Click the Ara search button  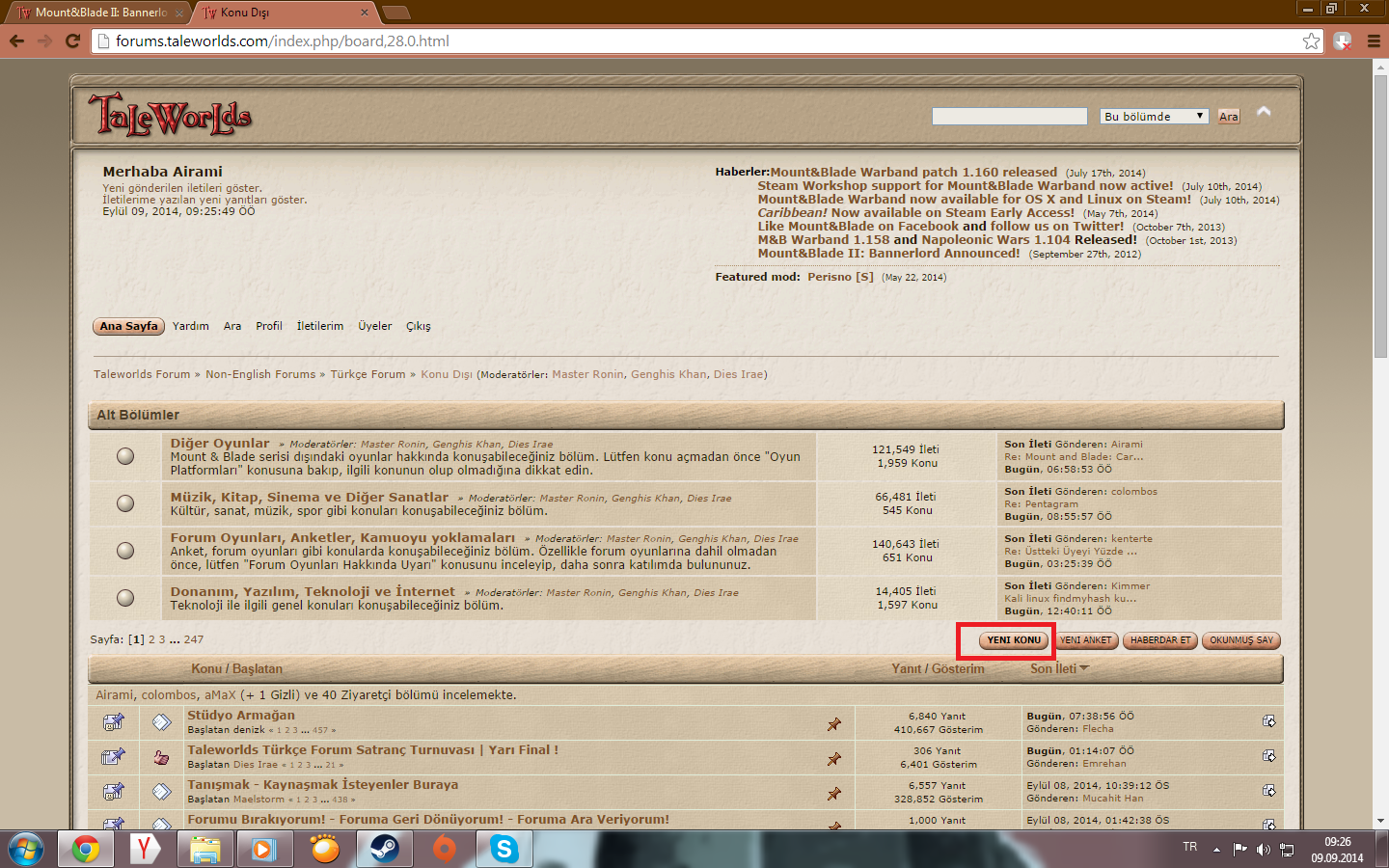tap(1228, 116)
